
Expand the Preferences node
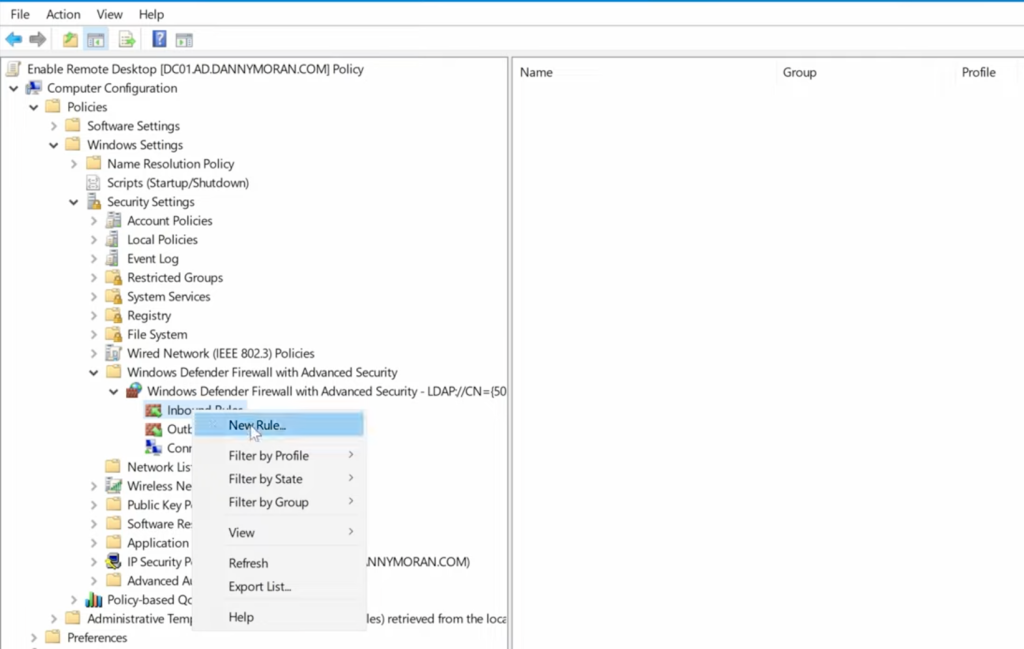click(35, 637)
